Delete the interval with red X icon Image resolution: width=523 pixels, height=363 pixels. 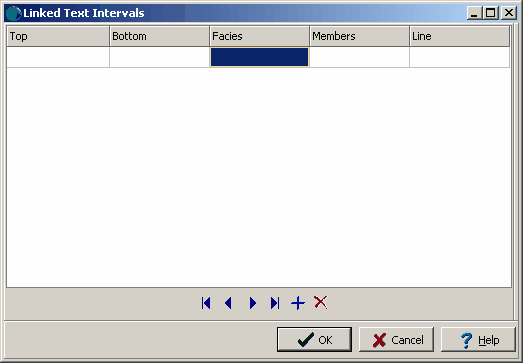320,302
